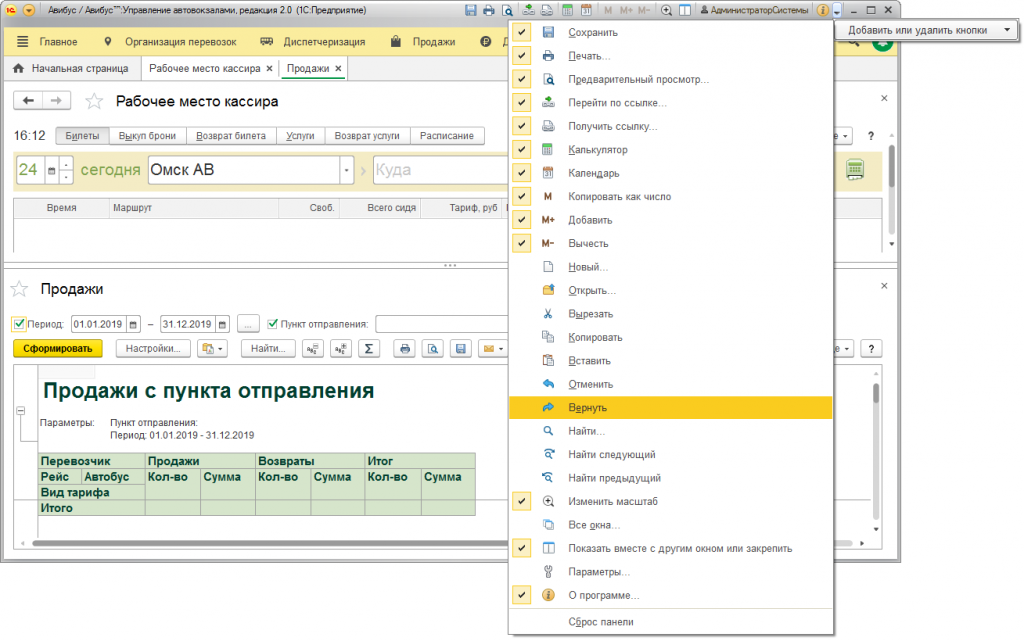Viewport: 1024px width, 641px height.
Task: Uncheck the Период checkbox
Action: [20, 324]
